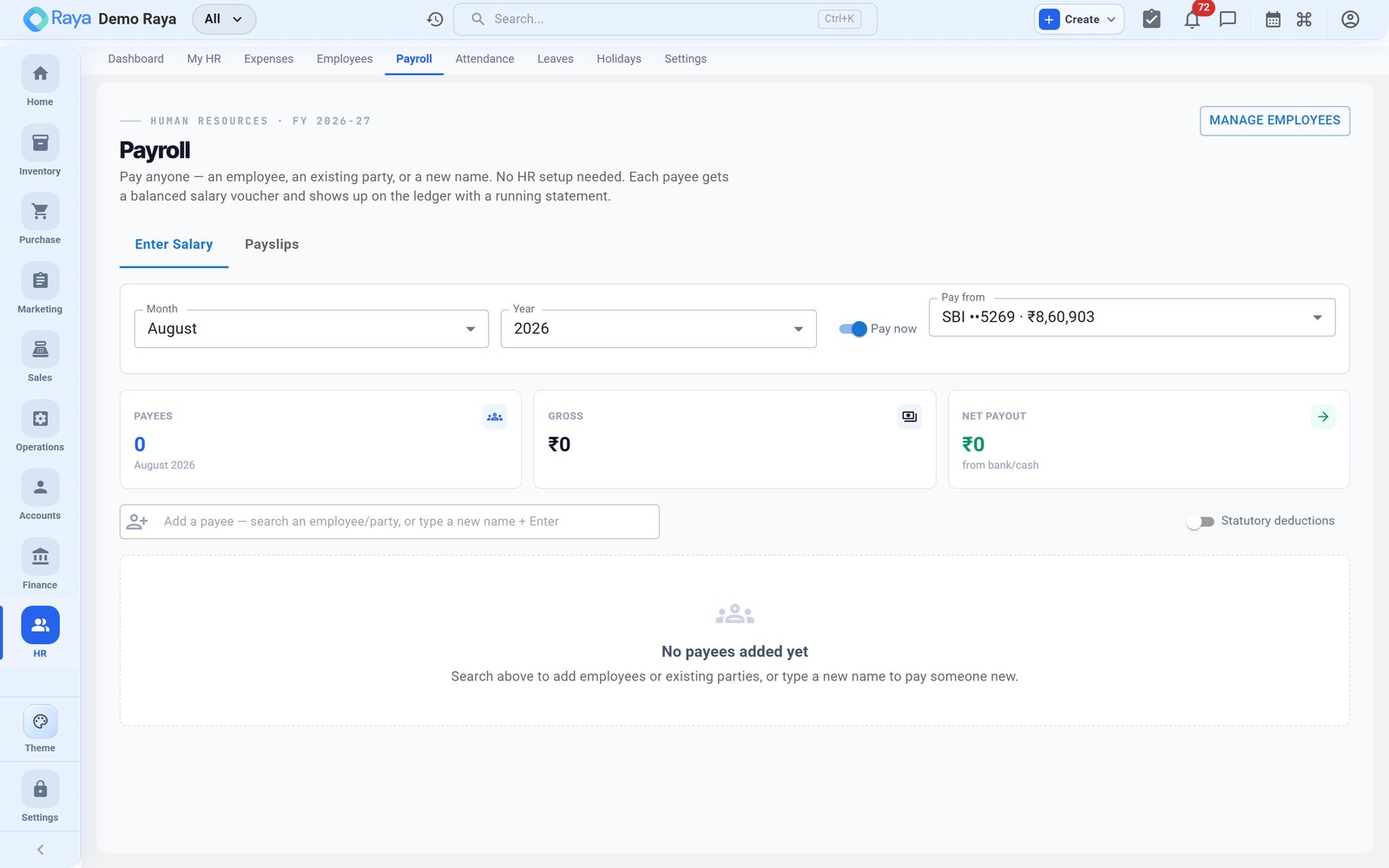This screenshot has width=1389, height=868.
Task: Click the 'No payees added yet' text
Action: [x=734, y=652]
